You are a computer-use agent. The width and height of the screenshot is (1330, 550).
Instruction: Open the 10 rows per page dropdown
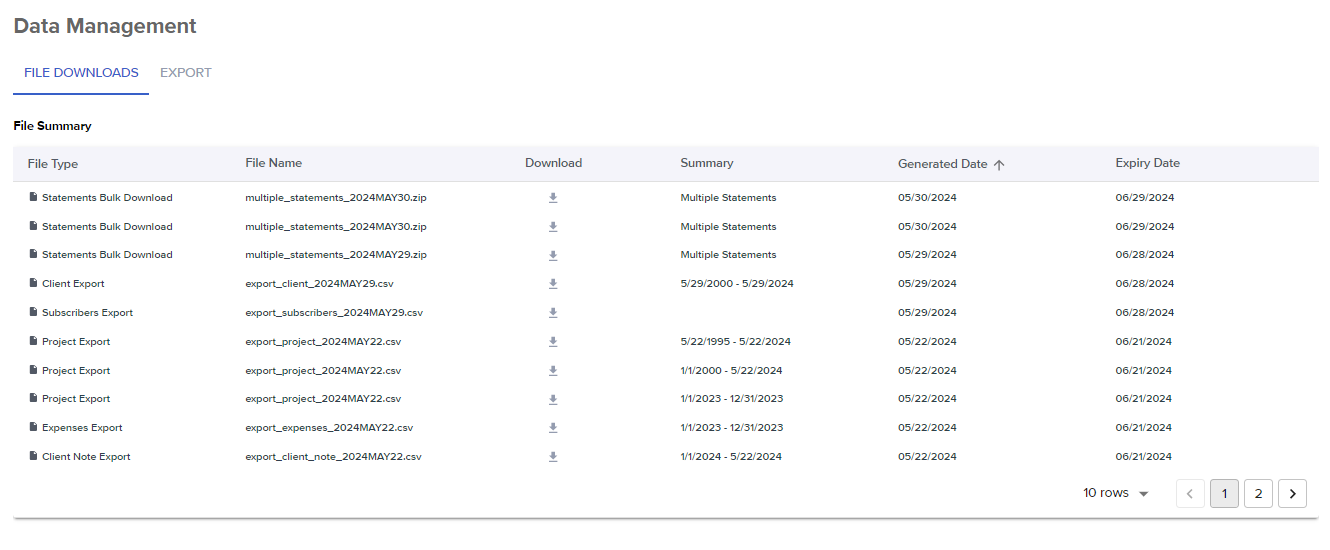coord(1116,493)
